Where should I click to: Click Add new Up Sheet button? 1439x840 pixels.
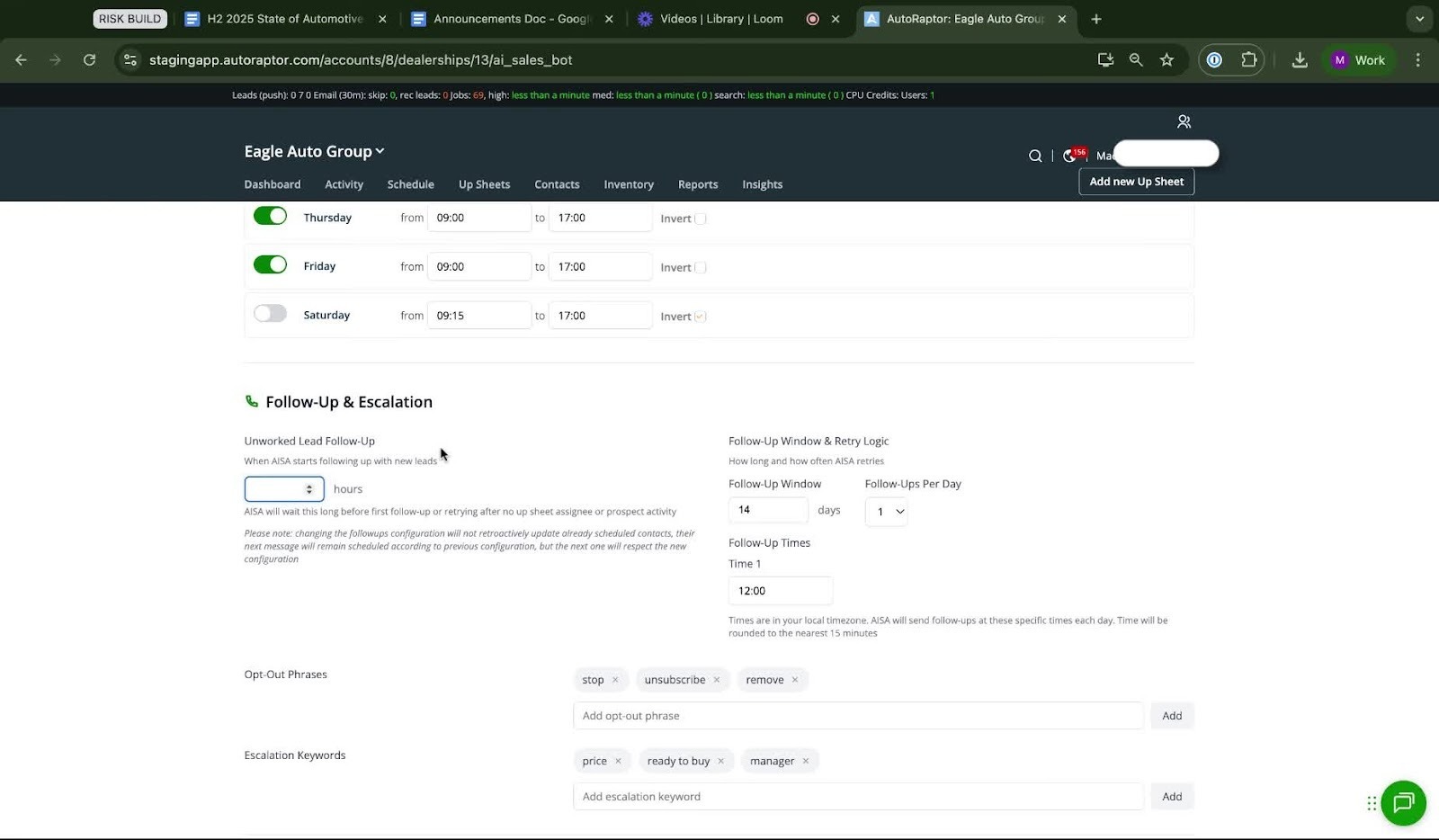coord(1136,182)
